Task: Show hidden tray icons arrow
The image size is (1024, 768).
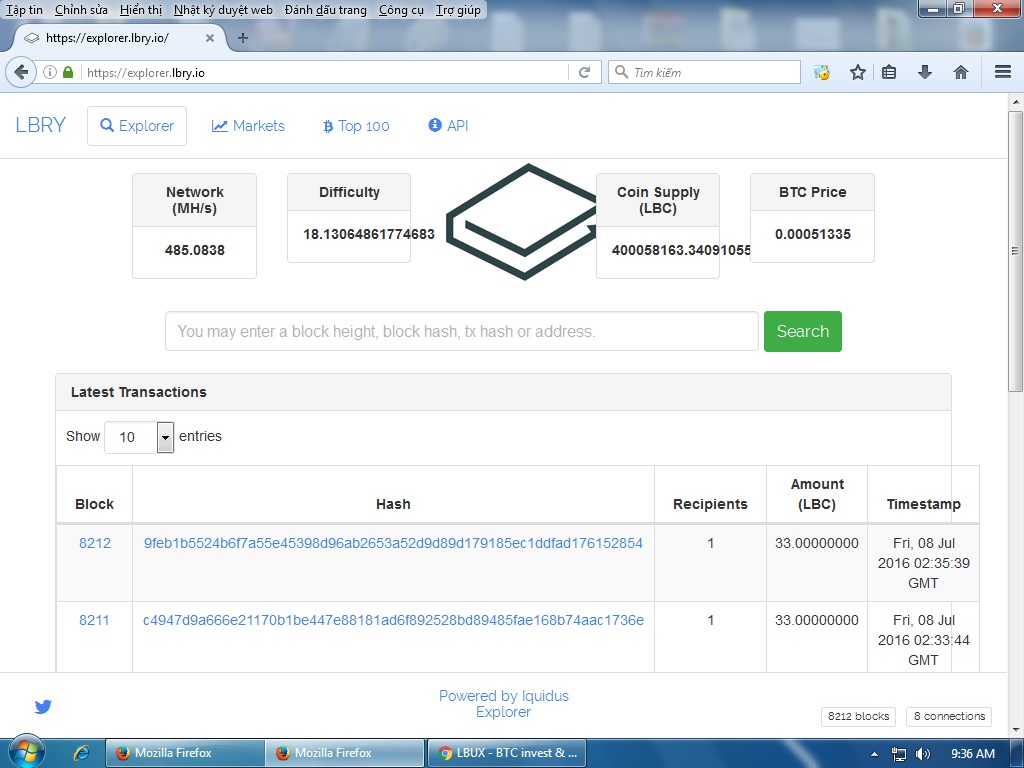Action: tap(874, 754)
